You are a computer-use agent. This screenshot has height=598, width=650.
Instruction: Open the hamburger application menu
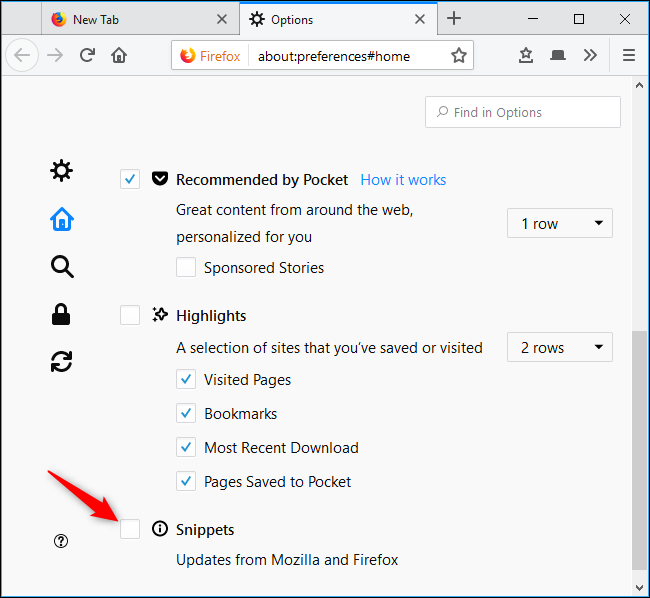pos(629,55)
